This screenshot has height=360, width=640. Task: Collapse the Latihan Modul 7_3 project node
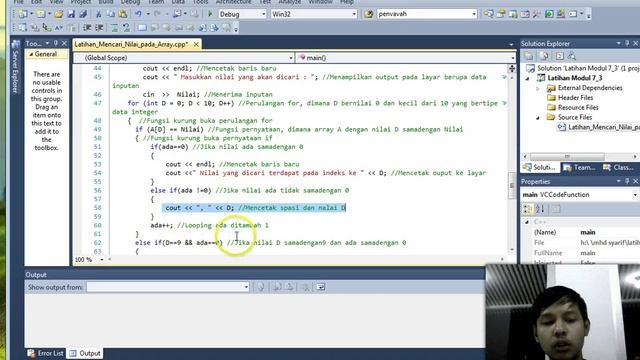click(x=527, y=78)
